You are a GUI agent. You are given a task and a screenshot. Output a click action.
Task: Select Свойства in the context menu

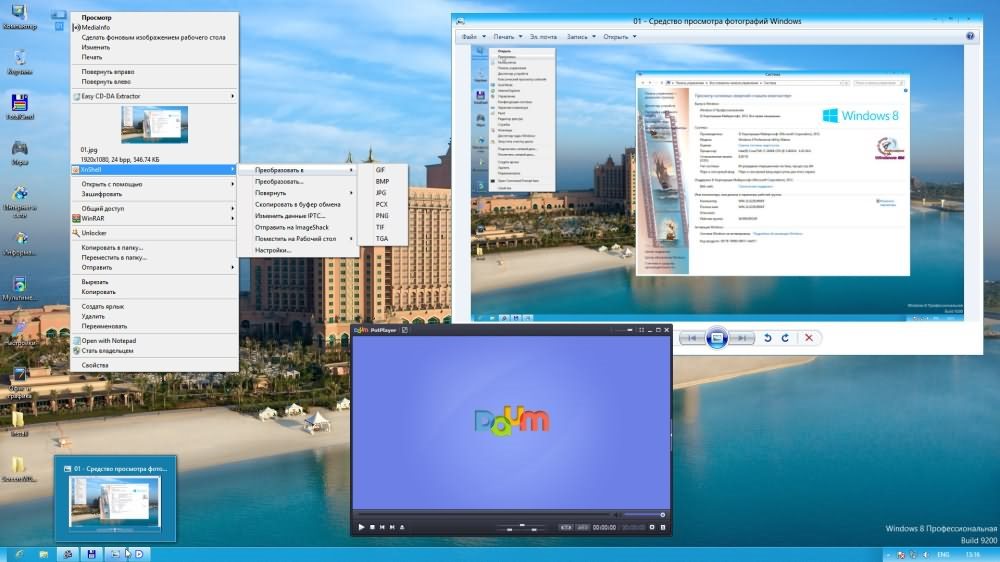(x=95, y=365)
